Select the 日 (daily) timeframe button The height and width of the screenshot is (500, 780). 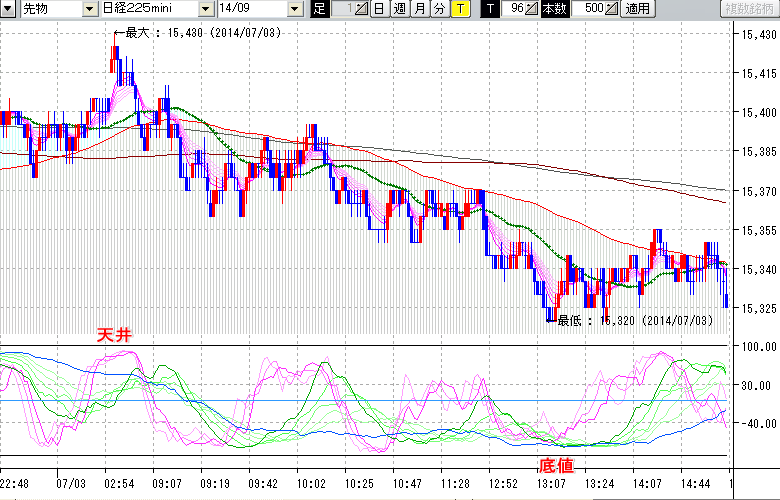coord(379,9)
